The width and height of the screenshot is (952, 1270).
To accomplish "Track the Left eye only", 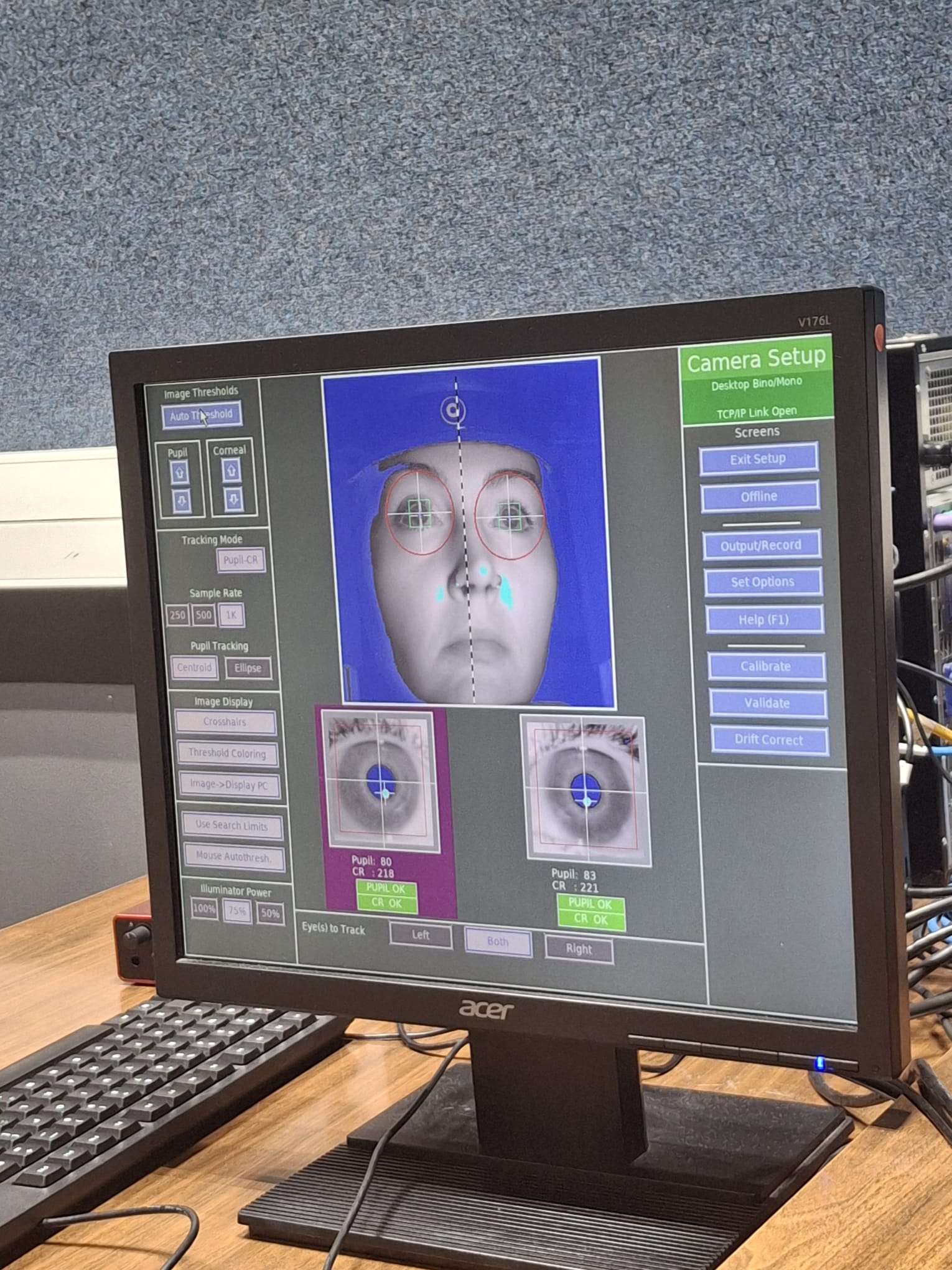I will pos(421,935).
